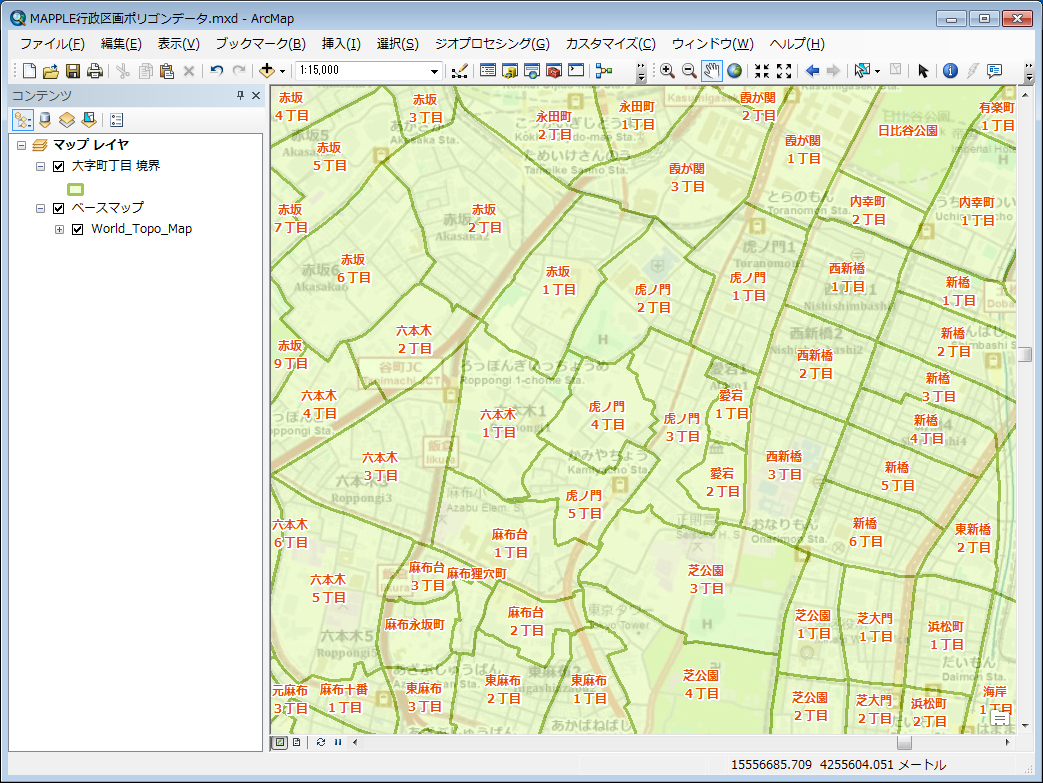1043x783 pixels.
Task: Launch ModelBuilder window
Action: pyautogui.click(x=604, y=71)
